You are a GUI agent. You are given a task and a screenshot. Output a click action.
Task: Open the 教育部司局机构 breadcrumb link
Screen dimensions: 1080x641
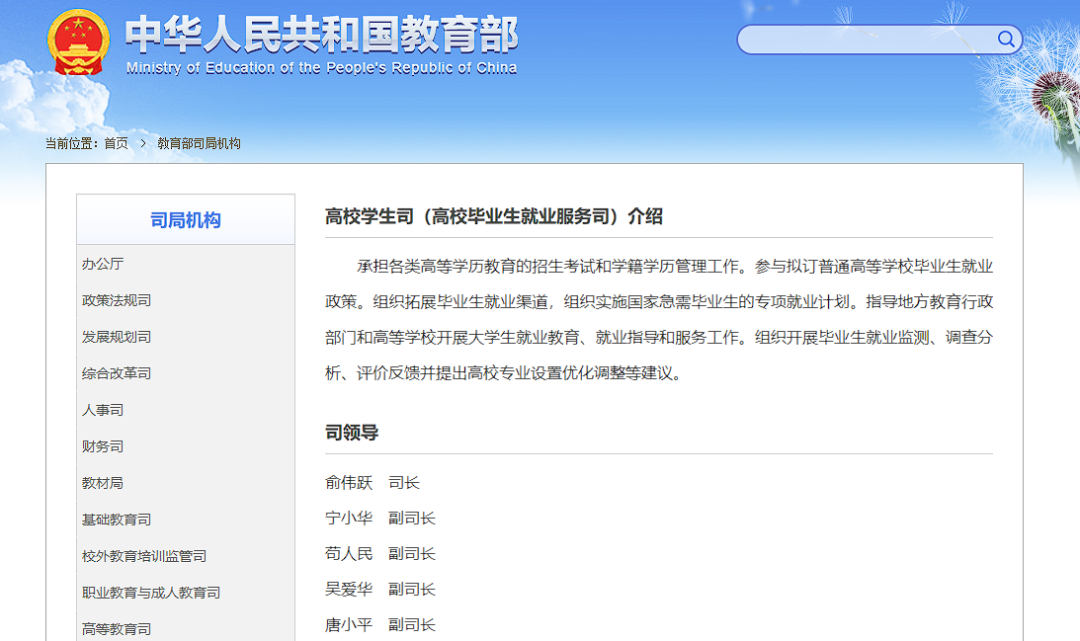[199, 143]
